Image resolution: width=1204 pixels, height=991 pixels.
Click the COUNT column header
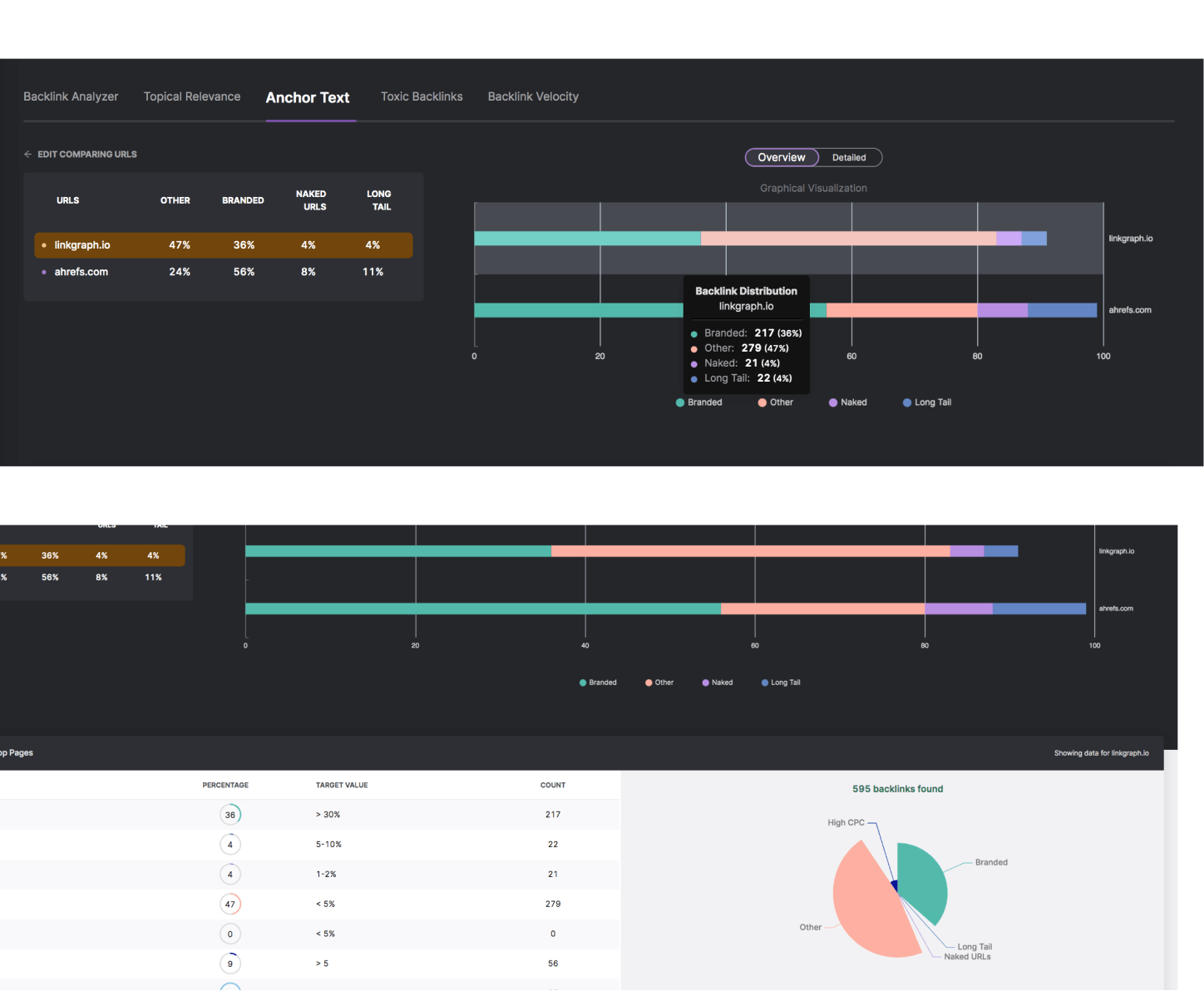click(553, 785)
